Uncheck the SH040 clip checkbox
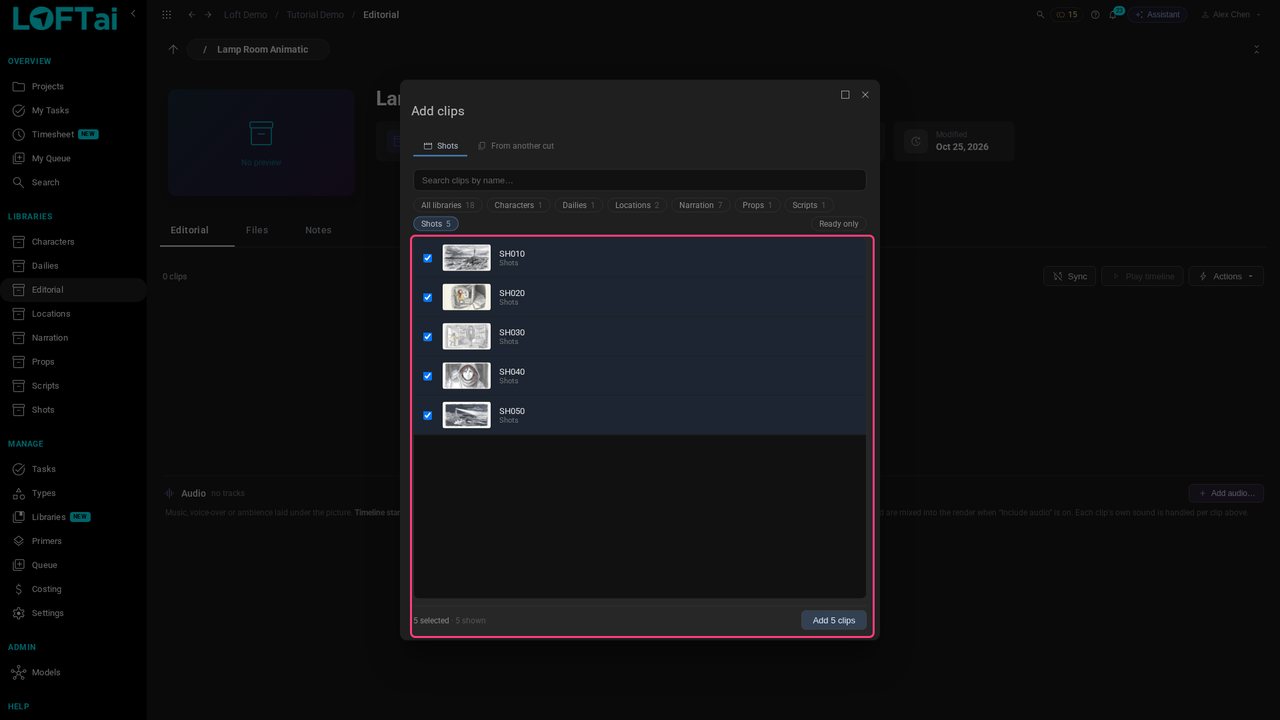The height and width of the screenshot is (720, 1280). tap(428, 376)
